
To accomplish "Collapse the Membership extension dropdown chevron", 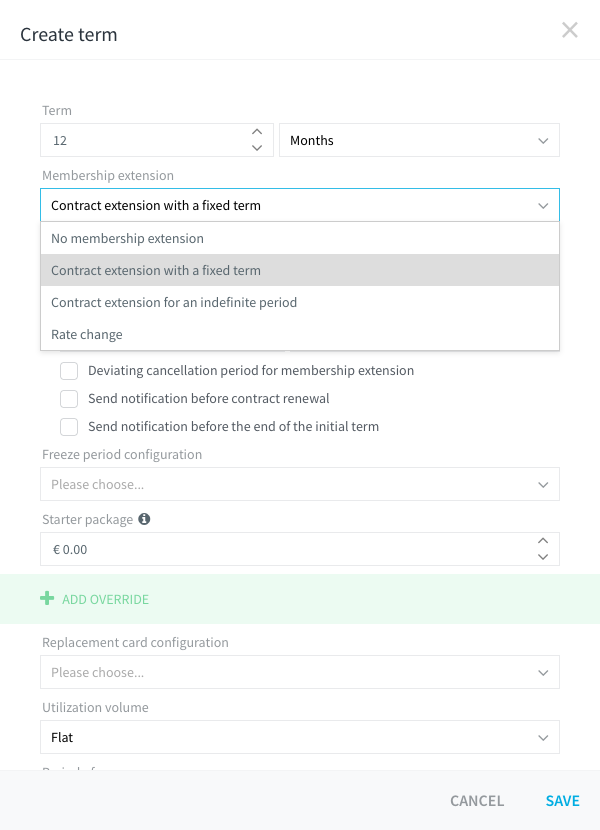I will click(543, 205).
